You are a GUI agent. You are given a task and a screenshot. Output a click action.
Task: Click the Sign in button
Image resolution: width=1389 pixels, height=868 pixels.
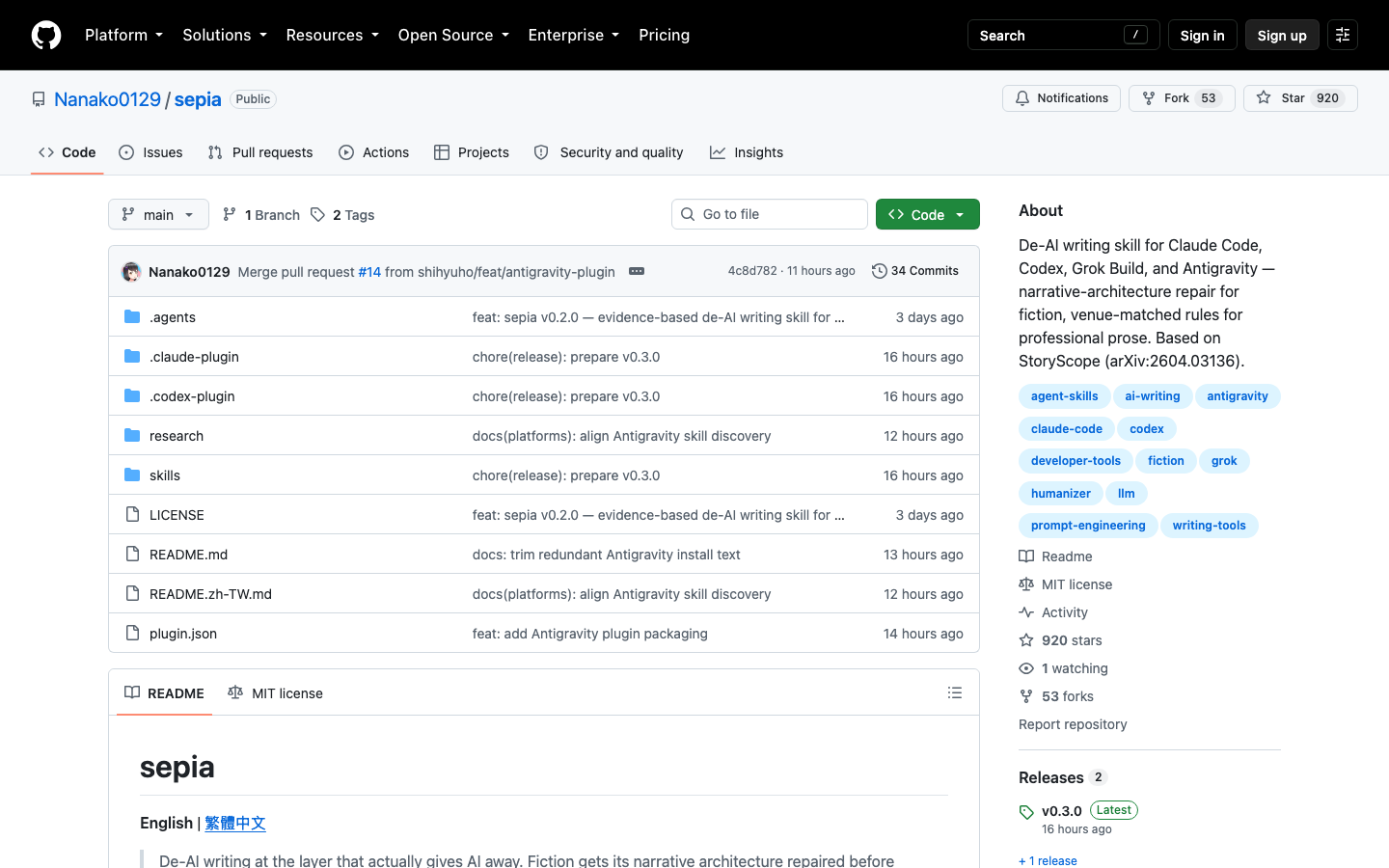(1202, 35)
